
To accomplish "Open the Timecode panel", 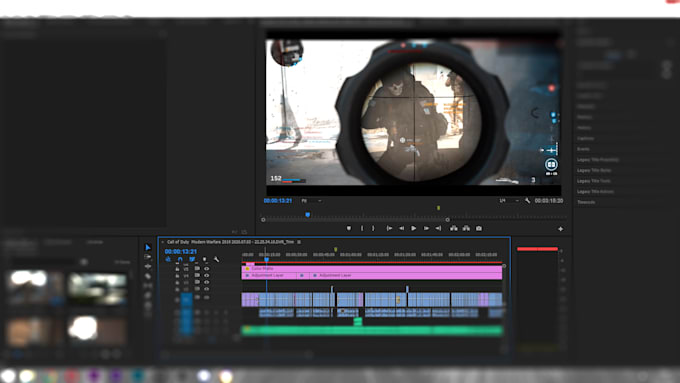I will [x=586, y=202].
